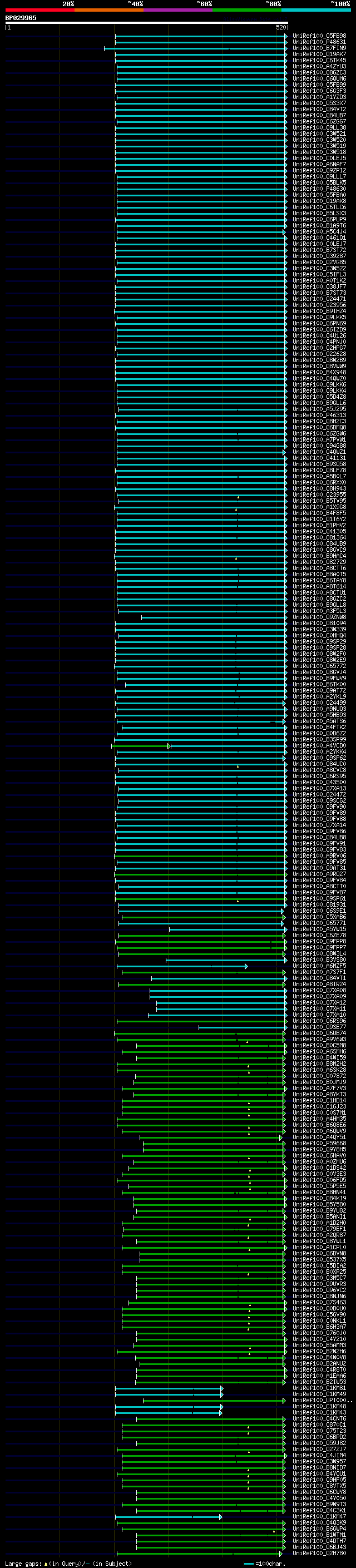The image size is (356, 1568).
Task: Click the green arrowhead on the A4VCD0 alignment
Action: pos(169,746)
